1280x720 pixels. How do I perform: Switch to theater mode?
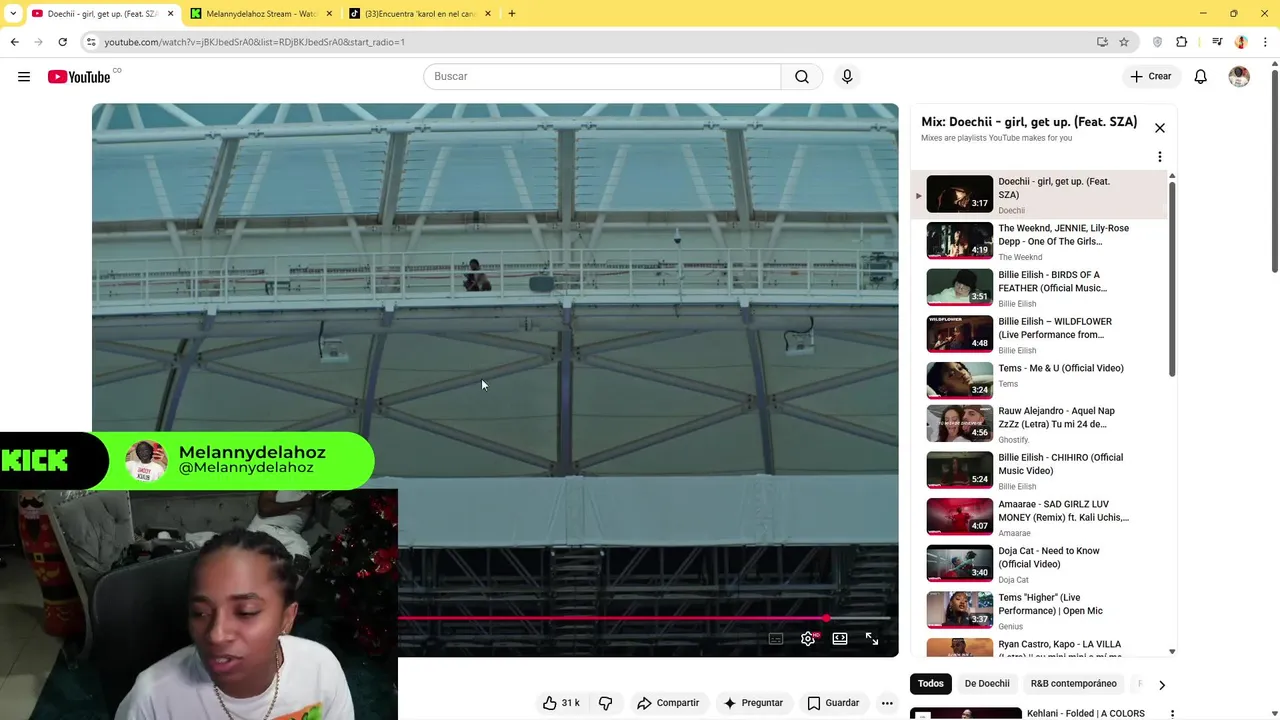coord(840,639)
